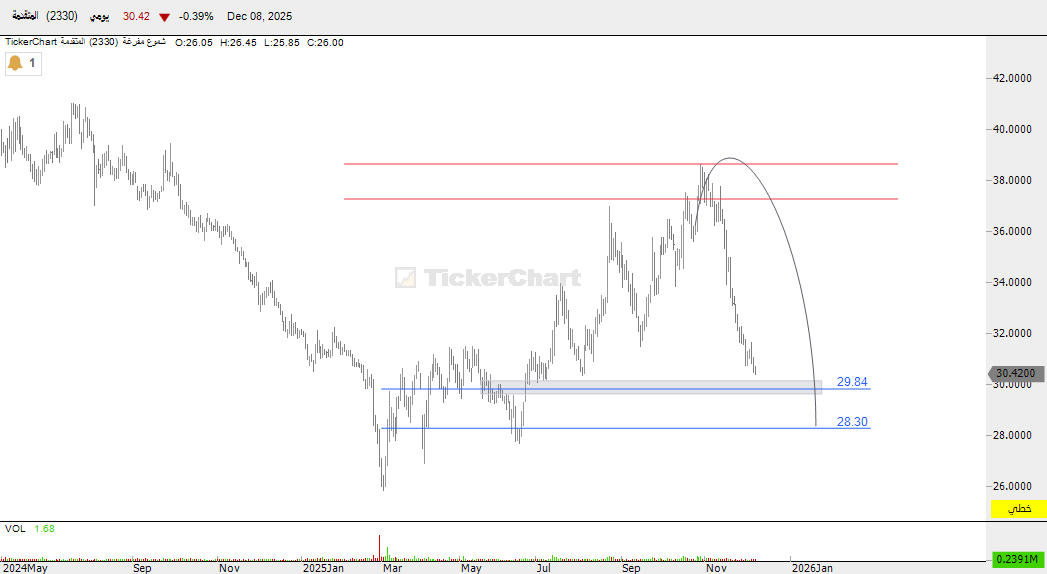Click the شموع مفرغة chart type label
The width and height of the screenshot is (1047, 574).
tap(145, 42)
